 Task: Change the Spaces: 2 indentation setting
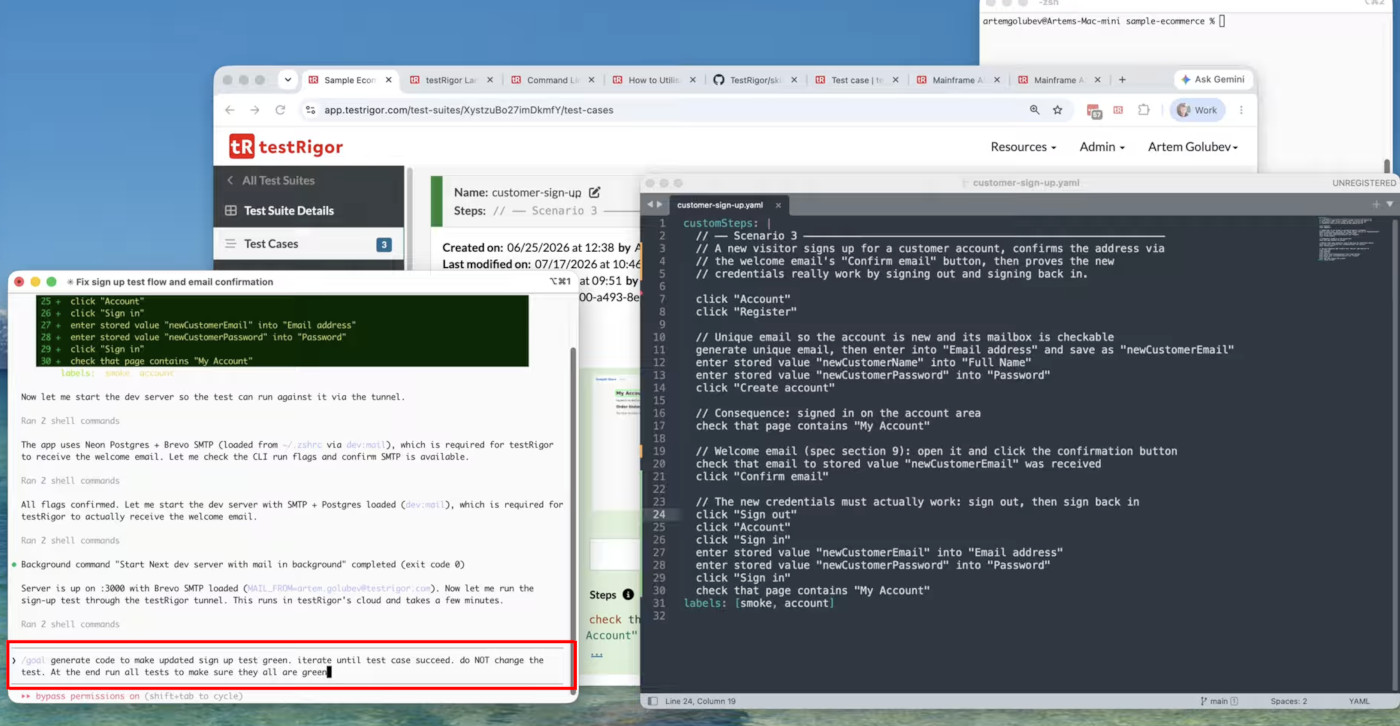point(1289,701)
